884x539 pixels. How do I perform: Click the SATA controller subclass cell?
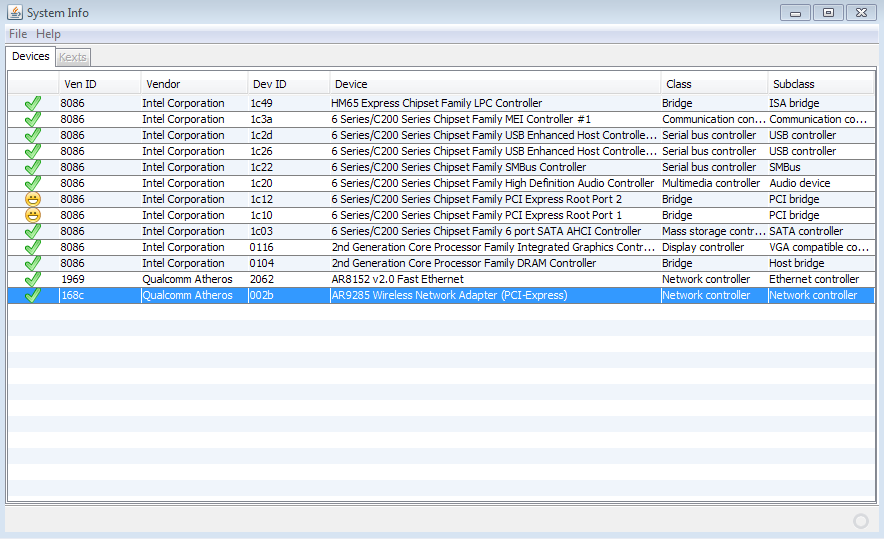821,231
